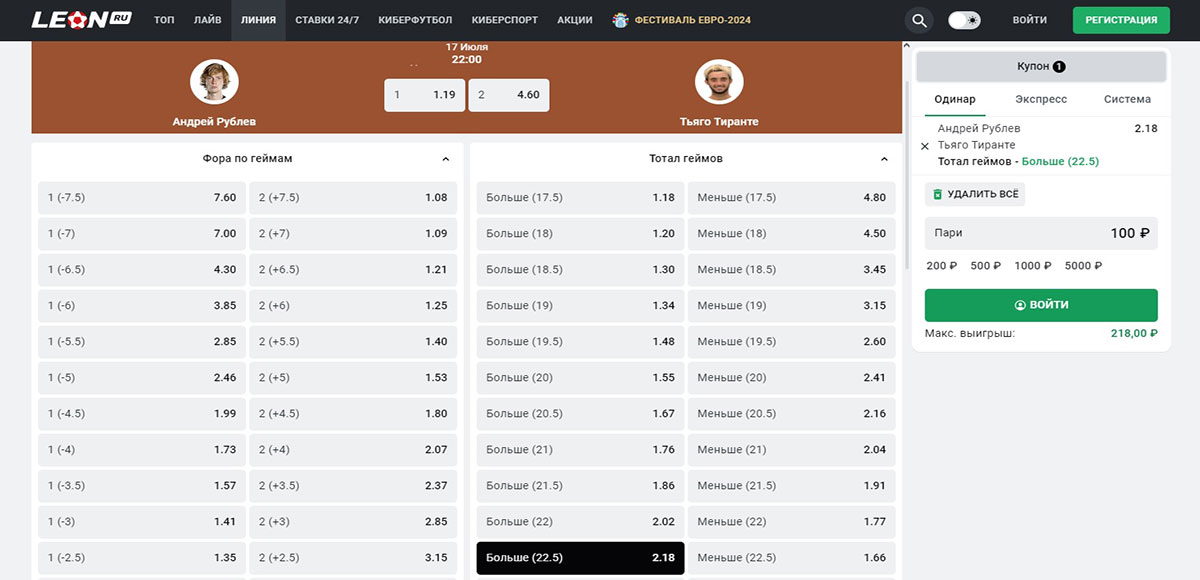Select Больше (20) at 1.55
1200x580 pixels.
[581, 378]
